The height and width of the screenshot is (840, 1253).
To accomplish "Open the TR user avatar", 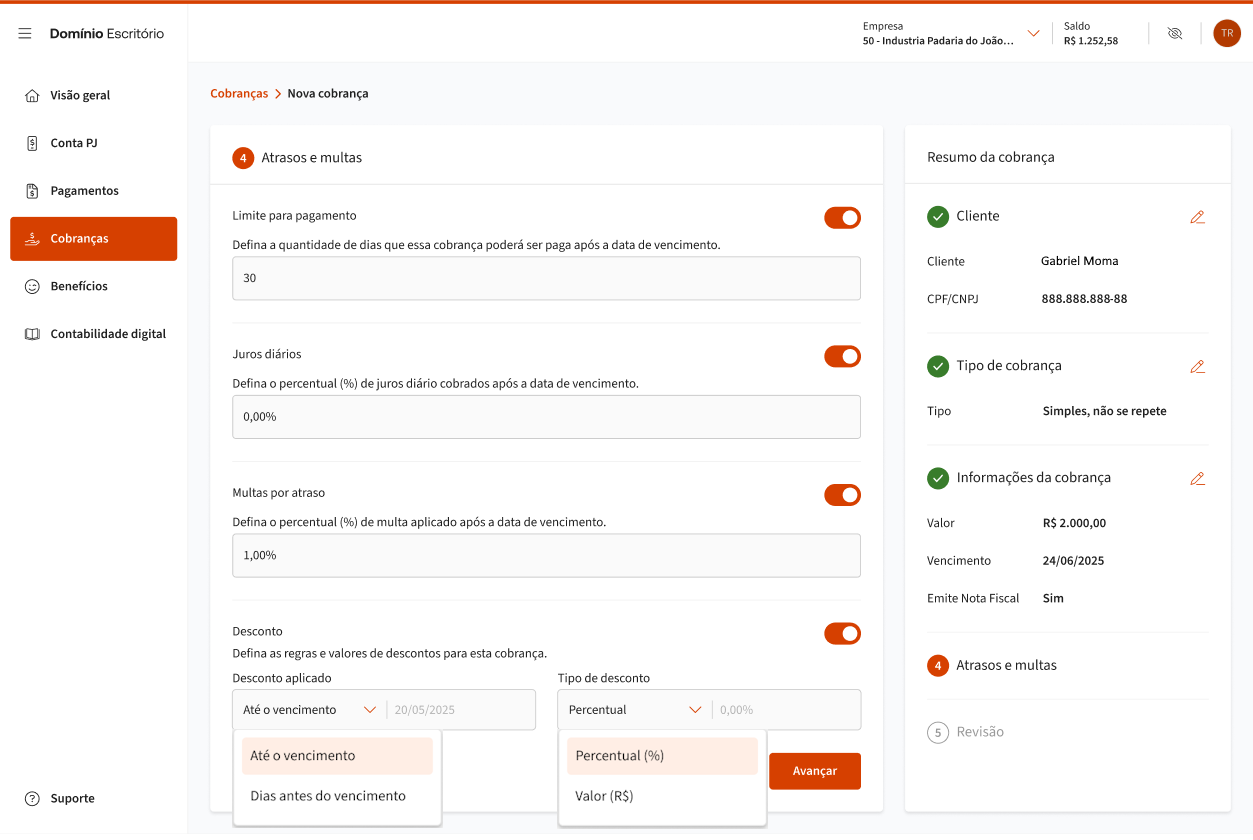I will point(1226,33).
